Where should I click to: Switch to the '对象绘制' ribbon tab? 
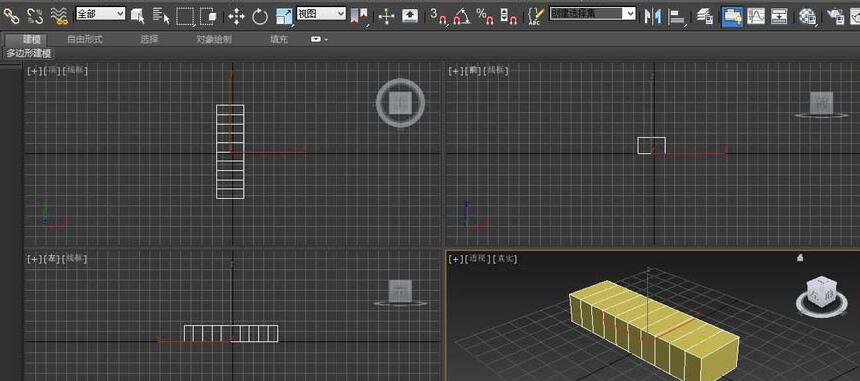pyautogui.click(x=214, y=39)
